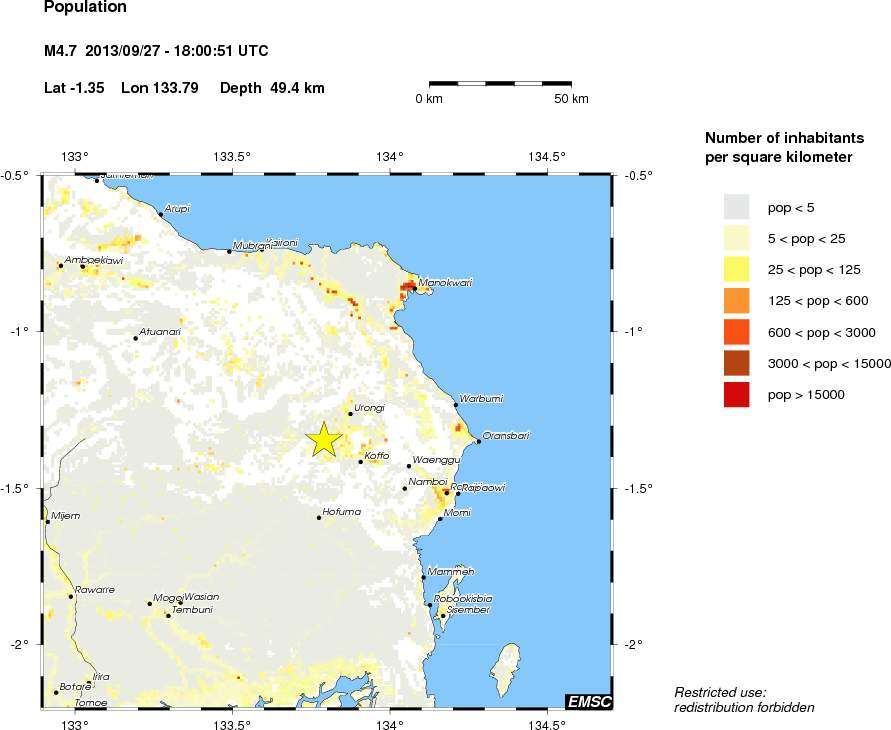
Task: Select the 'pop < 5' gray legend swatch
Action: coord(736,207)
